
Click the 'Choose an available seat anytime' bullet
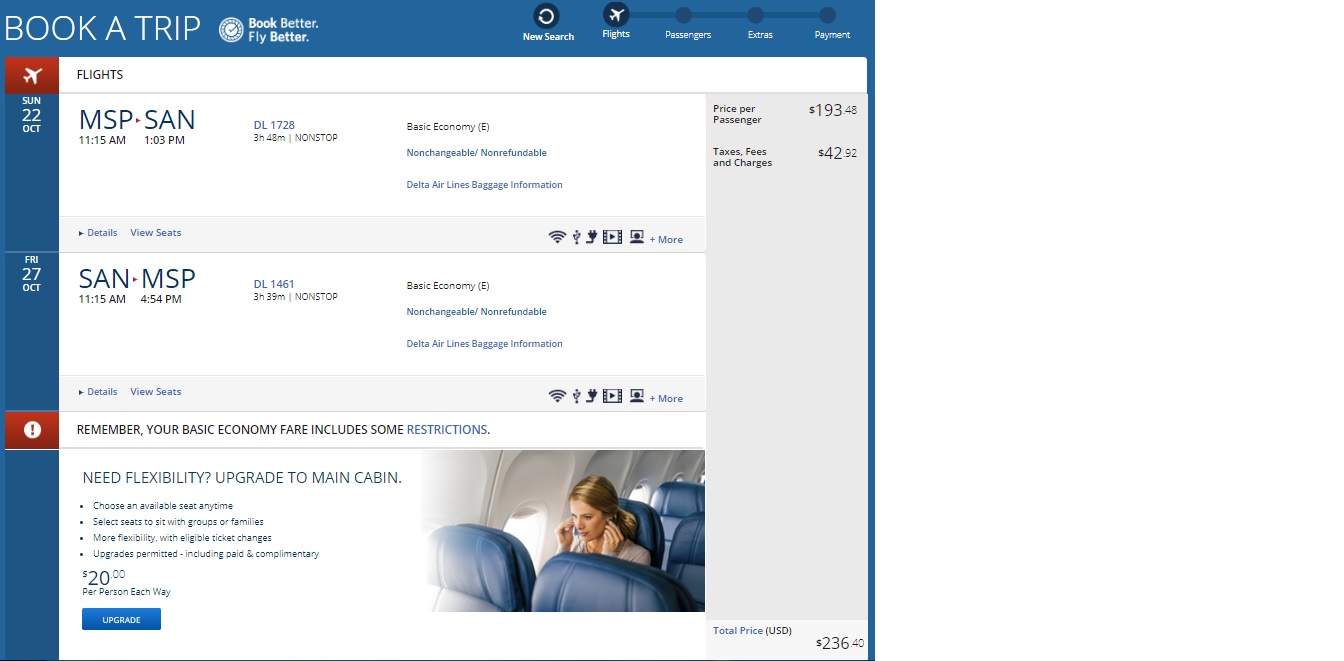[163, 506]
